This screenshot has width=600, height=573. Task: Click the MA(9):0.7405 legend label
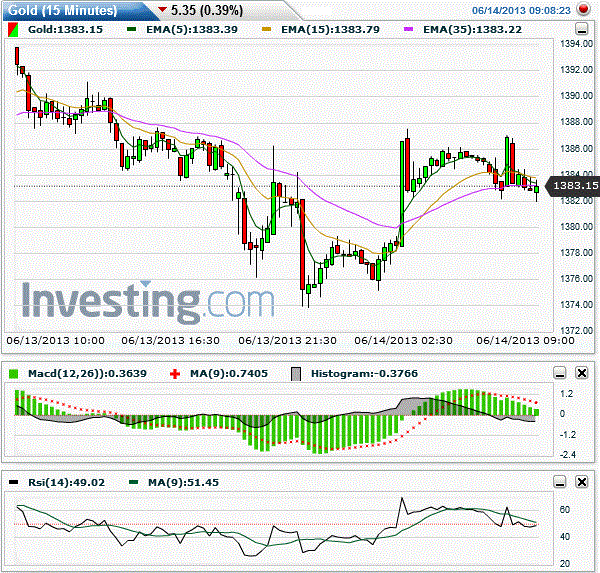pos(229,374)
